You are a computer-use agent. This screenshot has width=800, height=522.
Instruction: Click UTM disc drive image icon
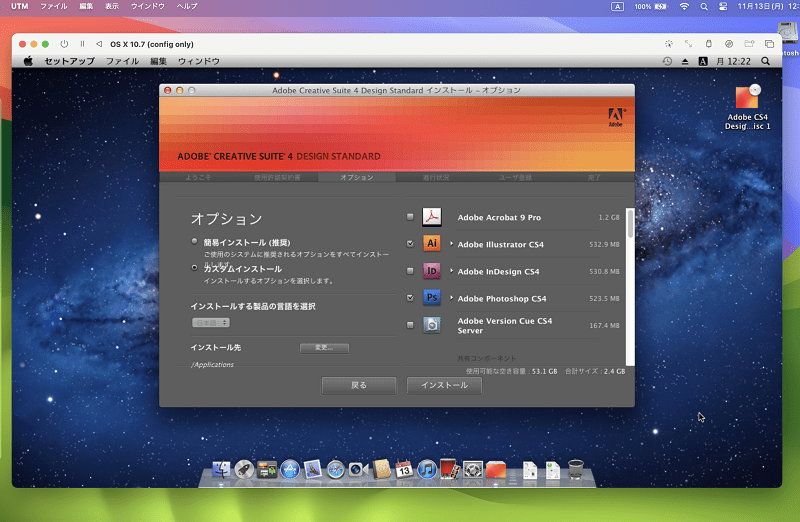pos(729,44)
